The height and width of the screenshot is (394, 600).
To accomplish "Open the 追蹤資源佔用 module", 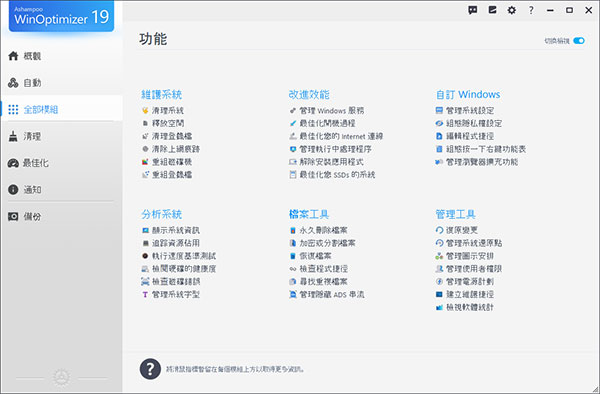I will coord(176,243).
